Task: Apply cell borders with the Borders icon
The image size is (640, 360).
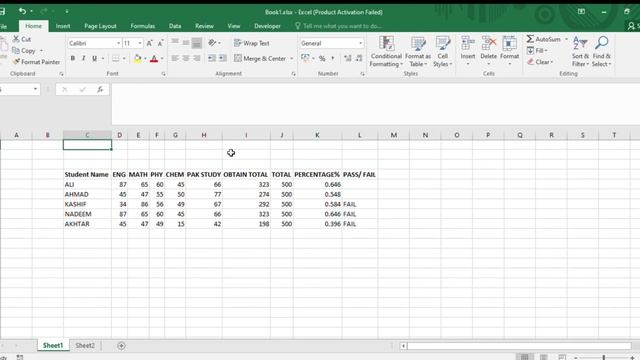Action: pyautogui.click(x=116, y=59)
